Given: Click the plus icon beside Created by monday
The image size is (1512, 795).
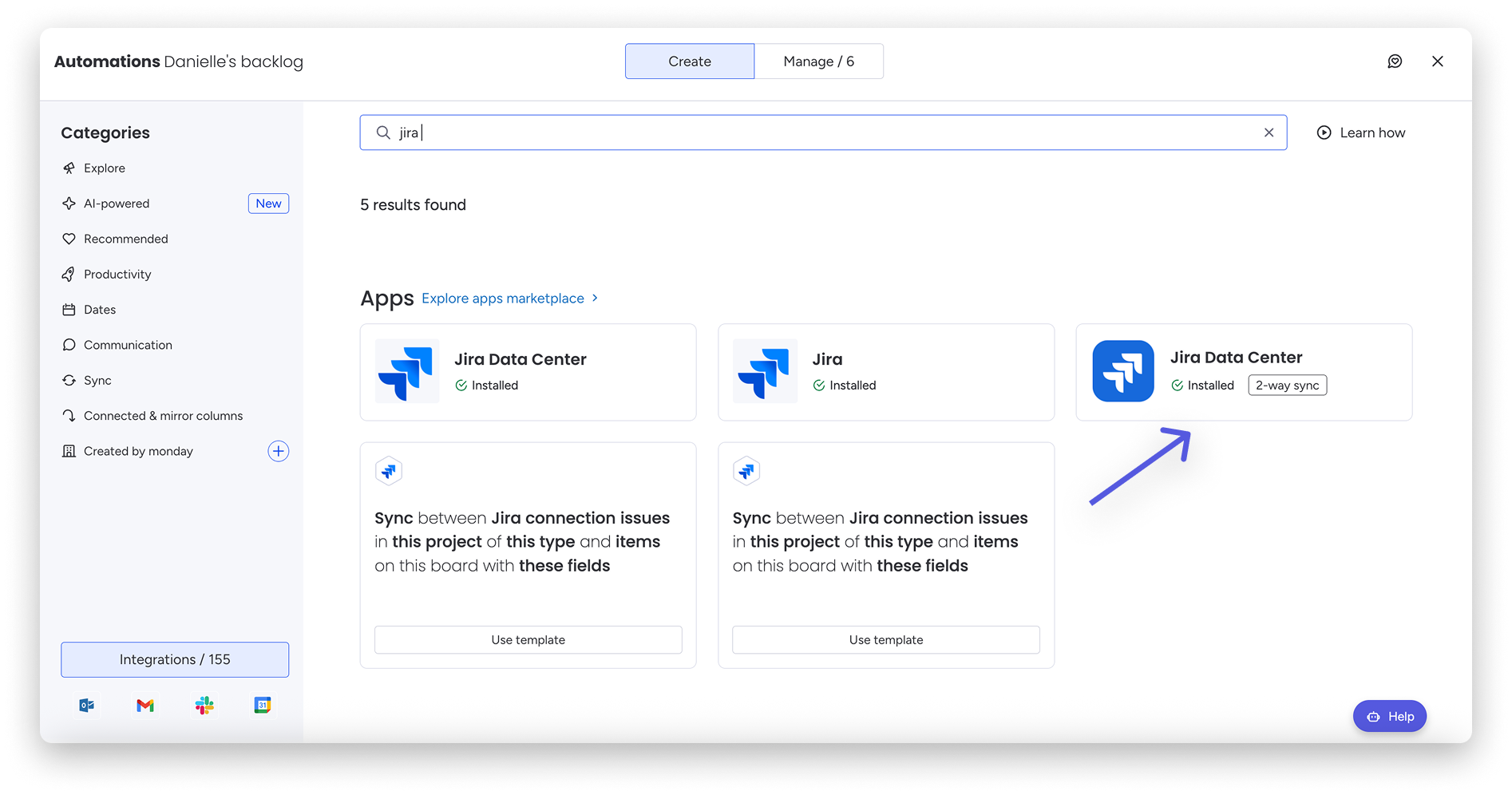Looking at the screenshot, I should tap(278, 451).
